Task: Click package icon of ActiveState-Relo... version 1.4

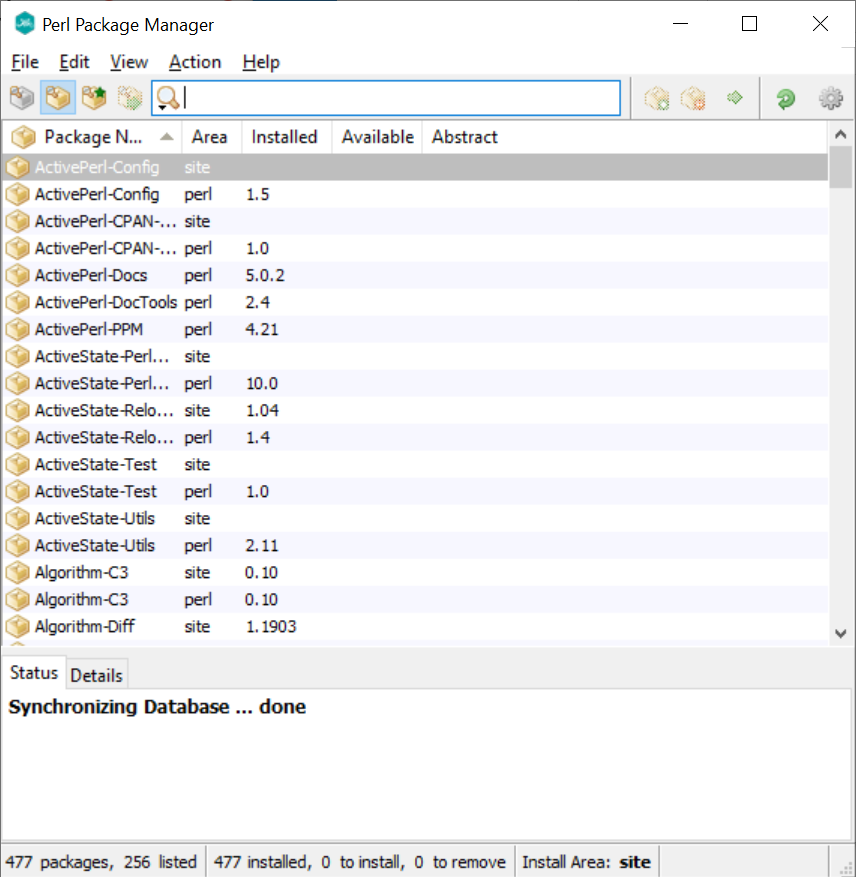Action: click(17, 437)
